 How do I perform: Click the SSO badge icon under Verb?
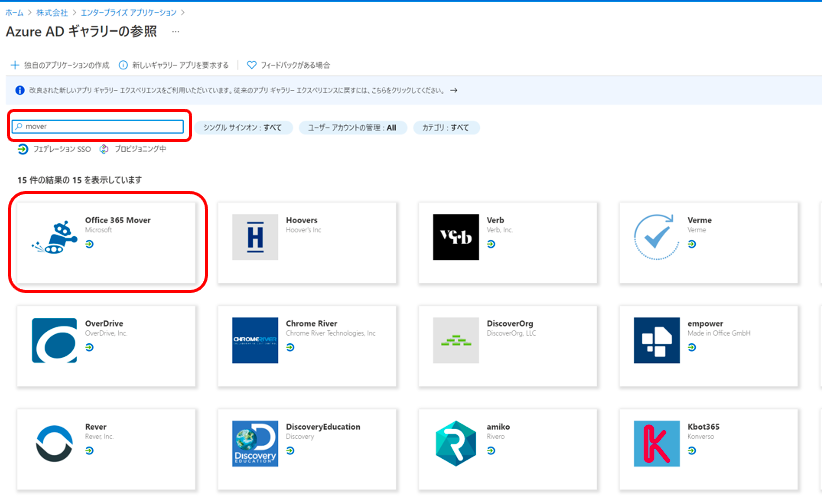(x=491, y=244)
